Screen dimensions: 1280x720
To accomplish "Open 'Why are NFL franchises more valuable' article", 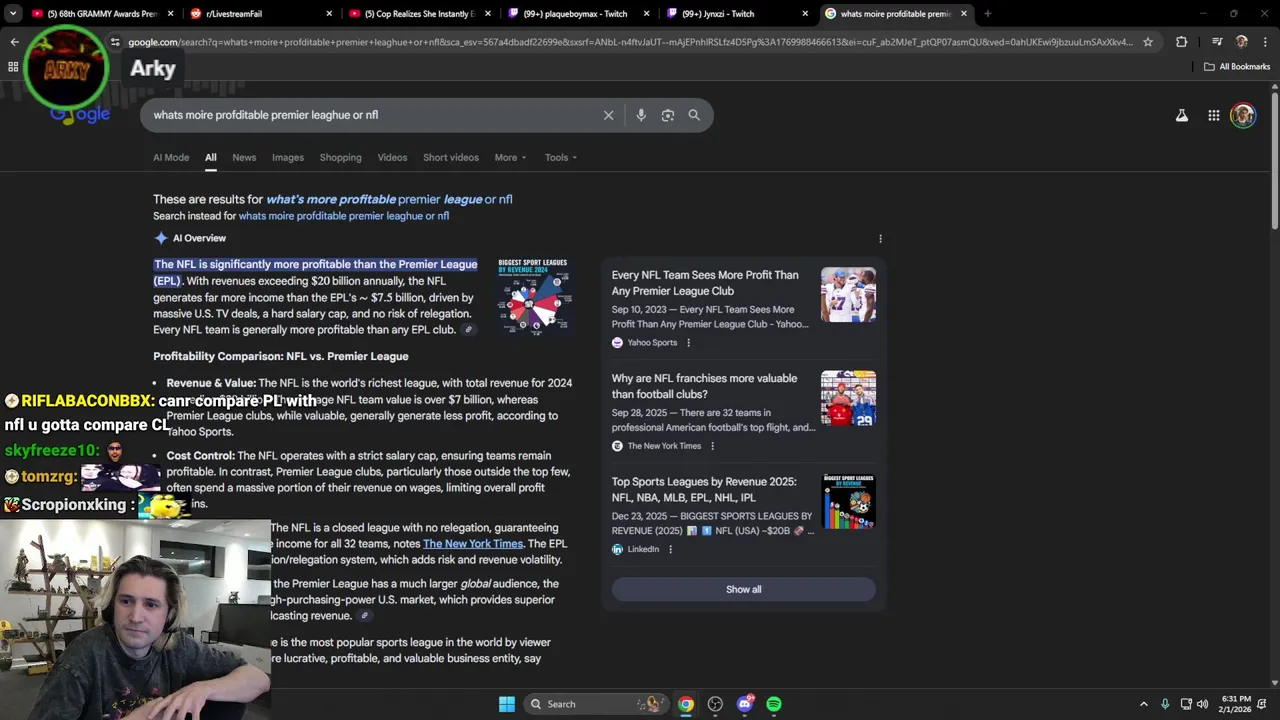I will [704, 386].
